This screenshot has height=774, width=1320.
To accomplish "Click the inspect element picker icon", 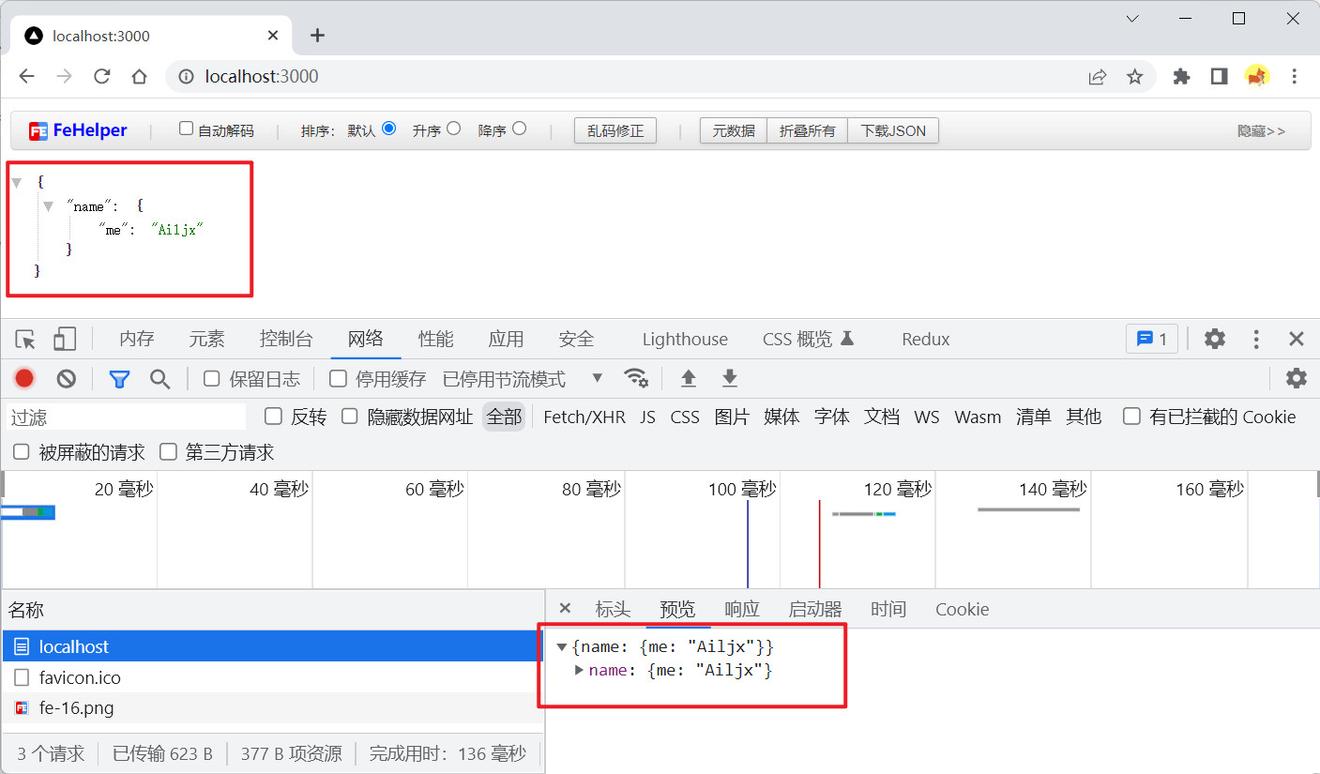I will (x=26, y=339).
